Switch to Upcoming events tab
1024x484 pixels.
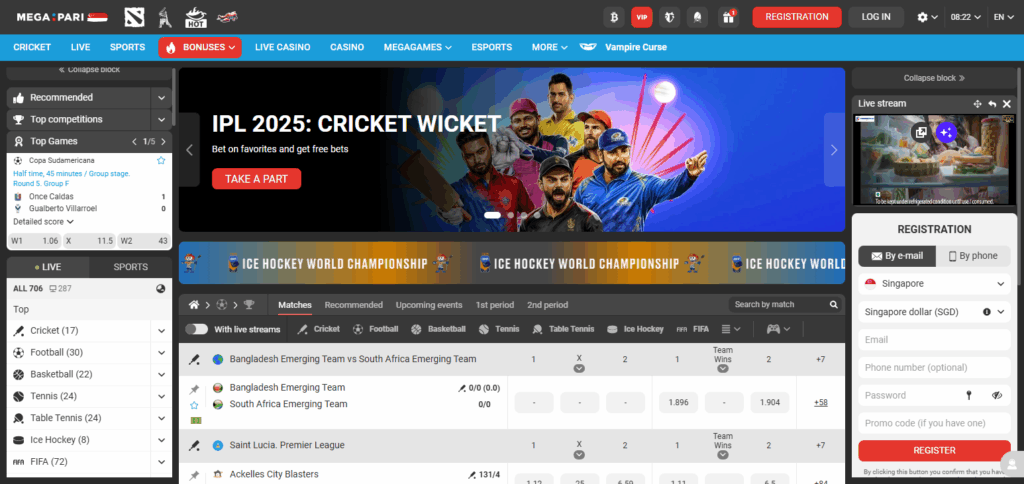pyautogui.click(x=429, y=305)
